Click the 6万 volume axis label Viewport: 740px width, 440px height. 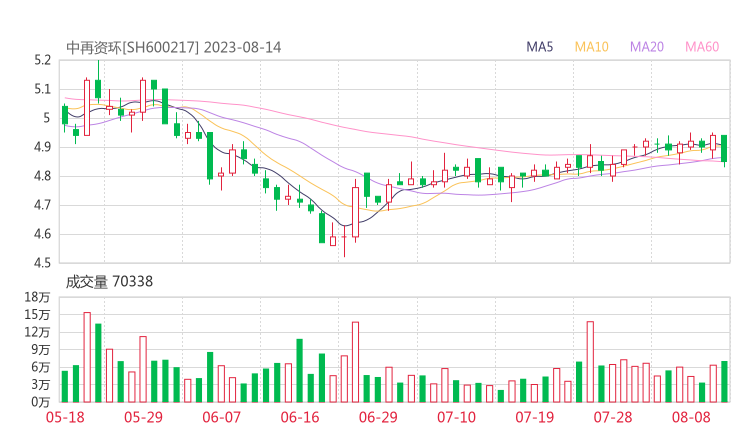click(41, 367)
